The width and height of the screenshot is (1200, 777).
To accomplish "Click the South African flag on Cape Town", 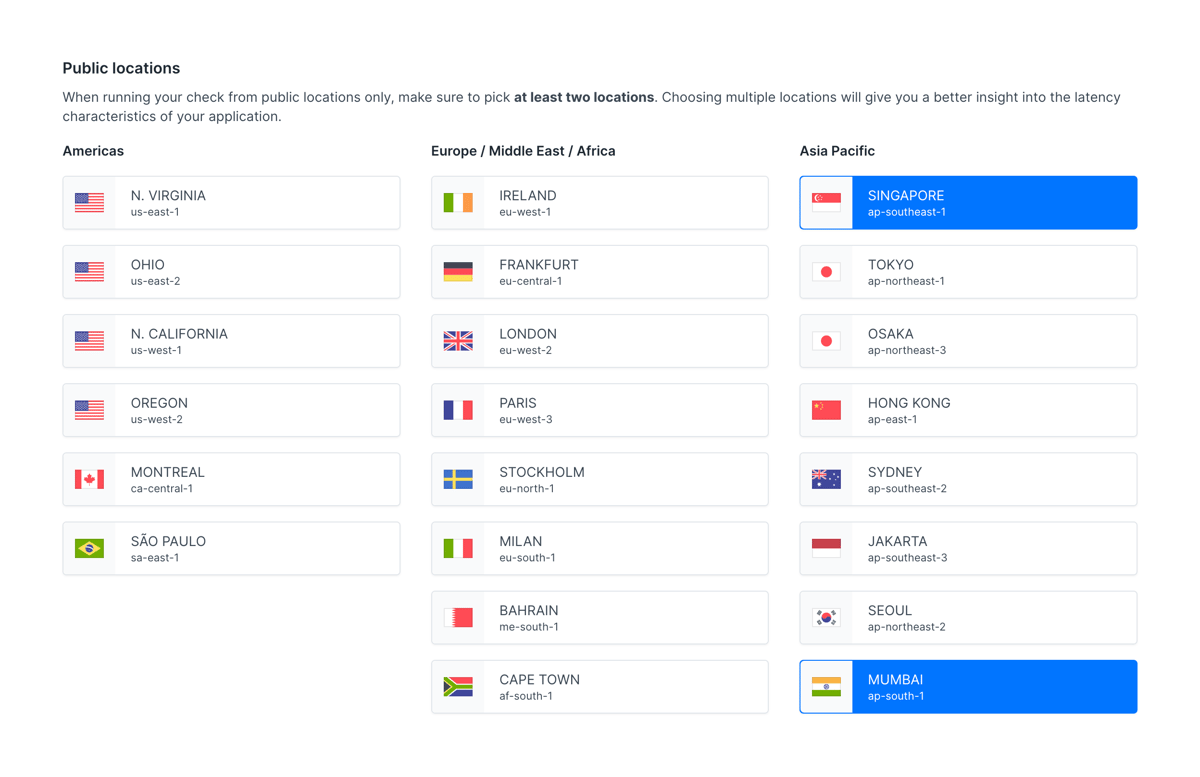I will [457, 687].
